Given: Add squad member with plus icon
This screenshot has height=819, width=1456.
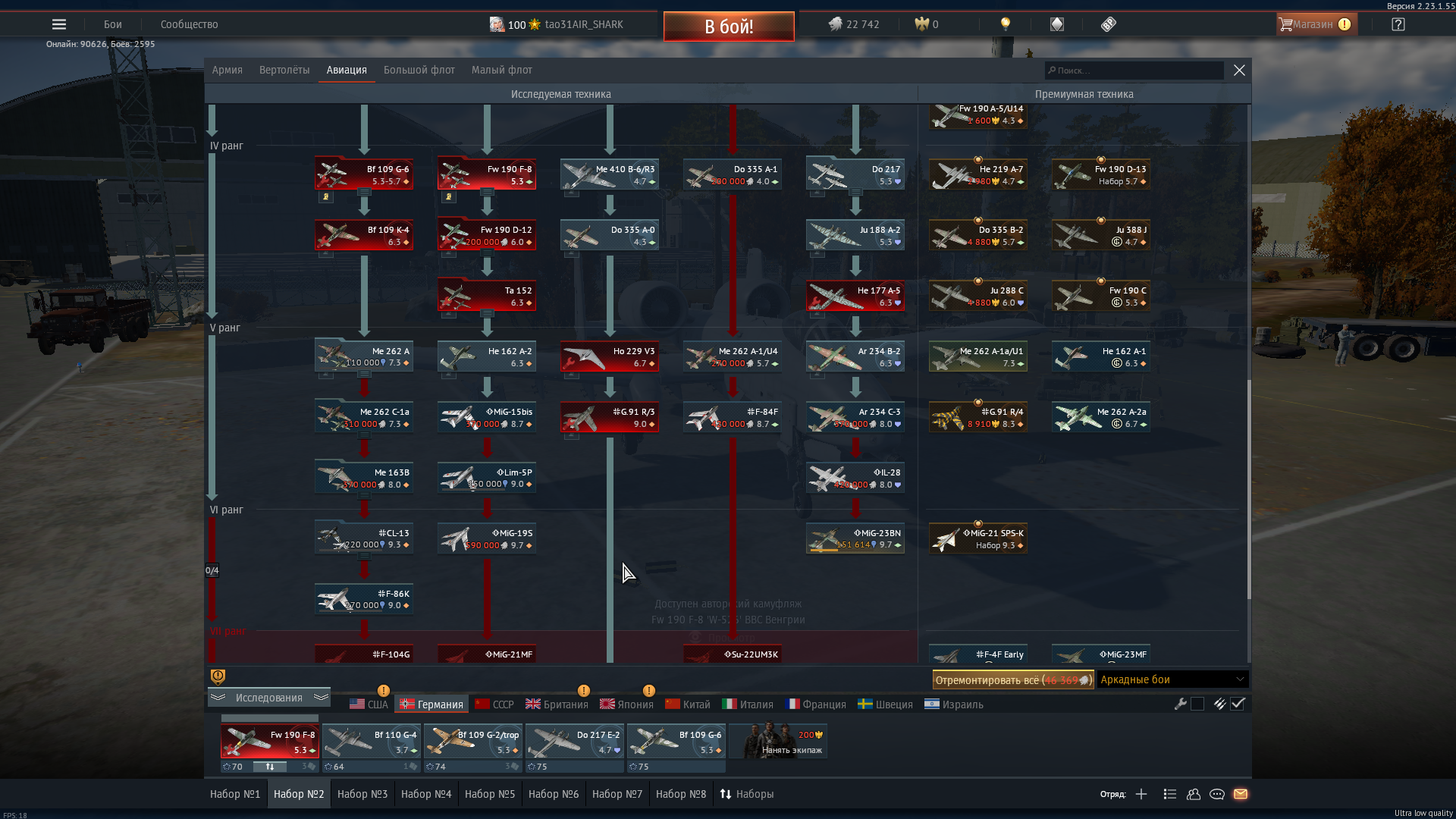Looking at the screenshot, I should point(1141,794).
